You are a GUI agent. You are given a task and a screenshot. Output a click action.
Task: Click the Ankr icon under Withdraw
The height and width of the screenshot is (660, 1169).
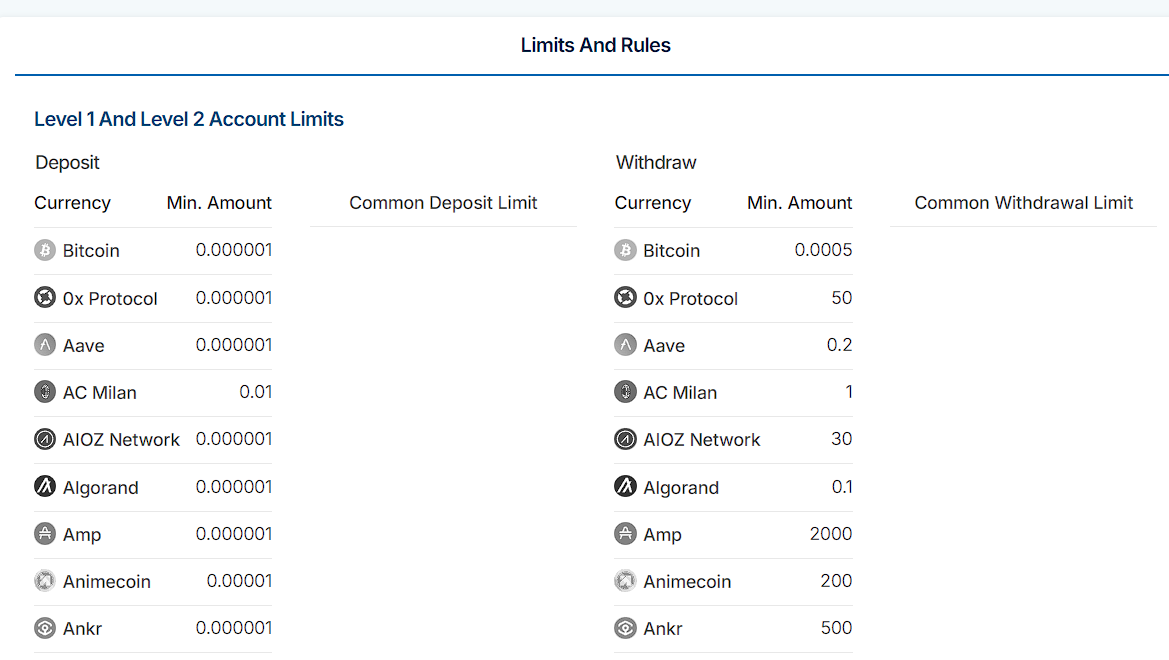pos(625,628)
